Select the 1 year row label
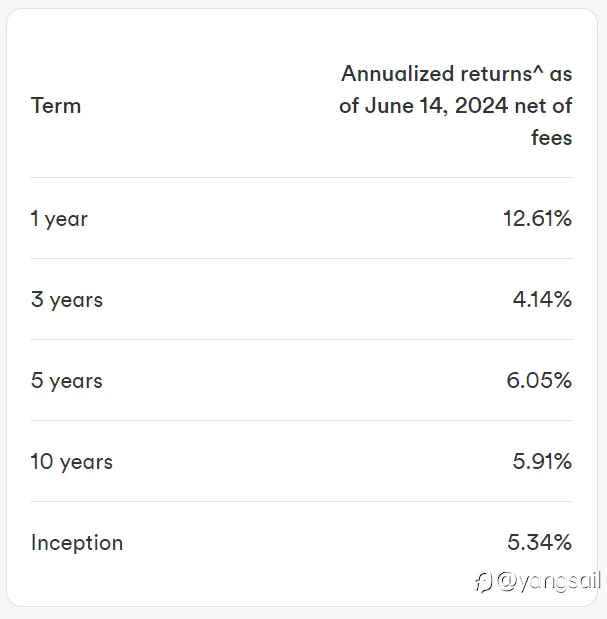The width and height of the screenshot is (607, 619). coord(59,219)
